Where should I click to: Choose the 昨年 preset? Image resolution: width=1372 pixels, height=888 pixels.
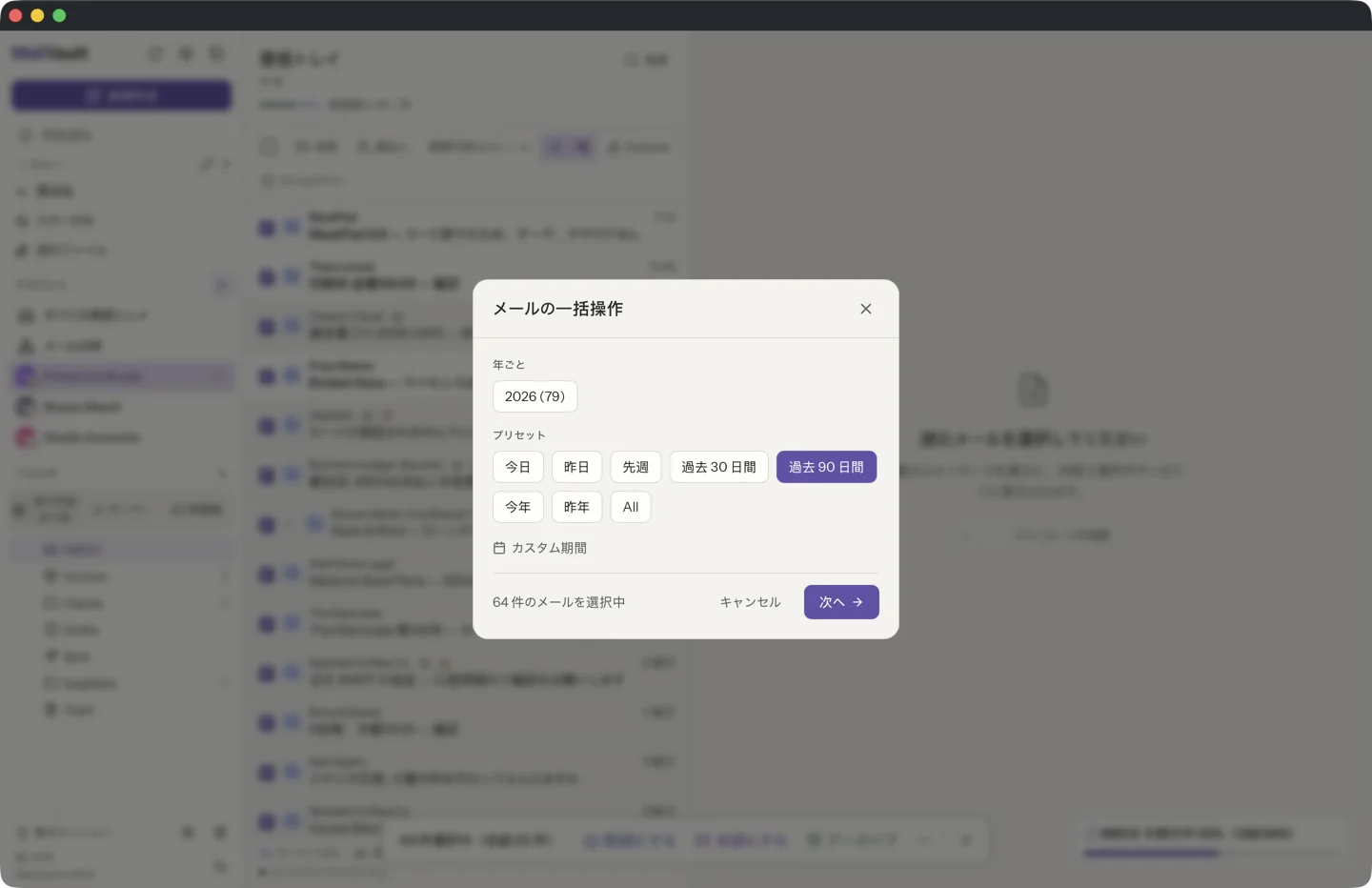[576, 507]
